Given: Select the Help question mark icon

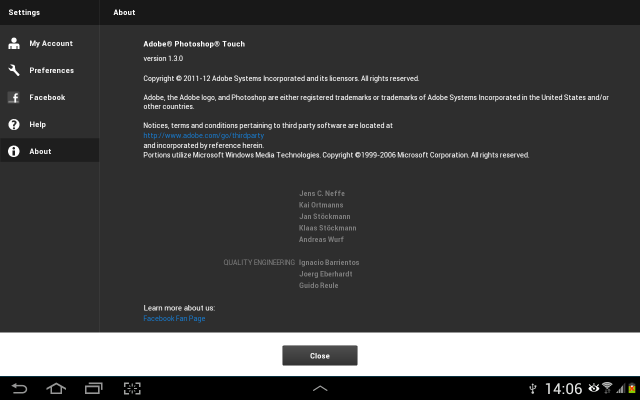Looking at the screenshot, I should pos(14,124).
